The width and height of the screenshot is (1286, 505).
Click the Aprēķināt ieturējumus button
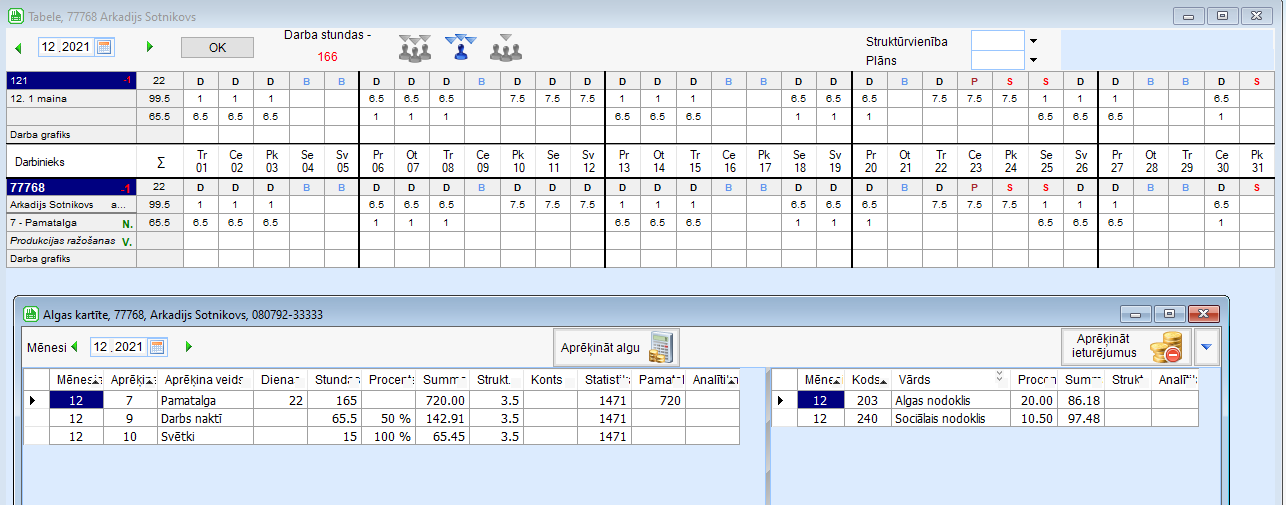(x=1126, y=346)
